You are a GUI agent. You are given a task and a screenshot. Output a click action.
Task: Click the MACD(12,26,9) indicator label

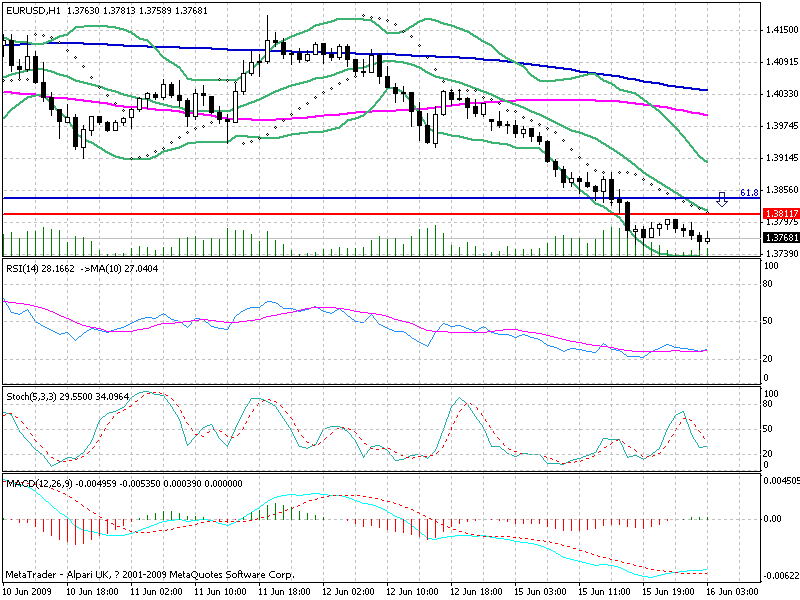pyautogui.click(x=39, y=484)
